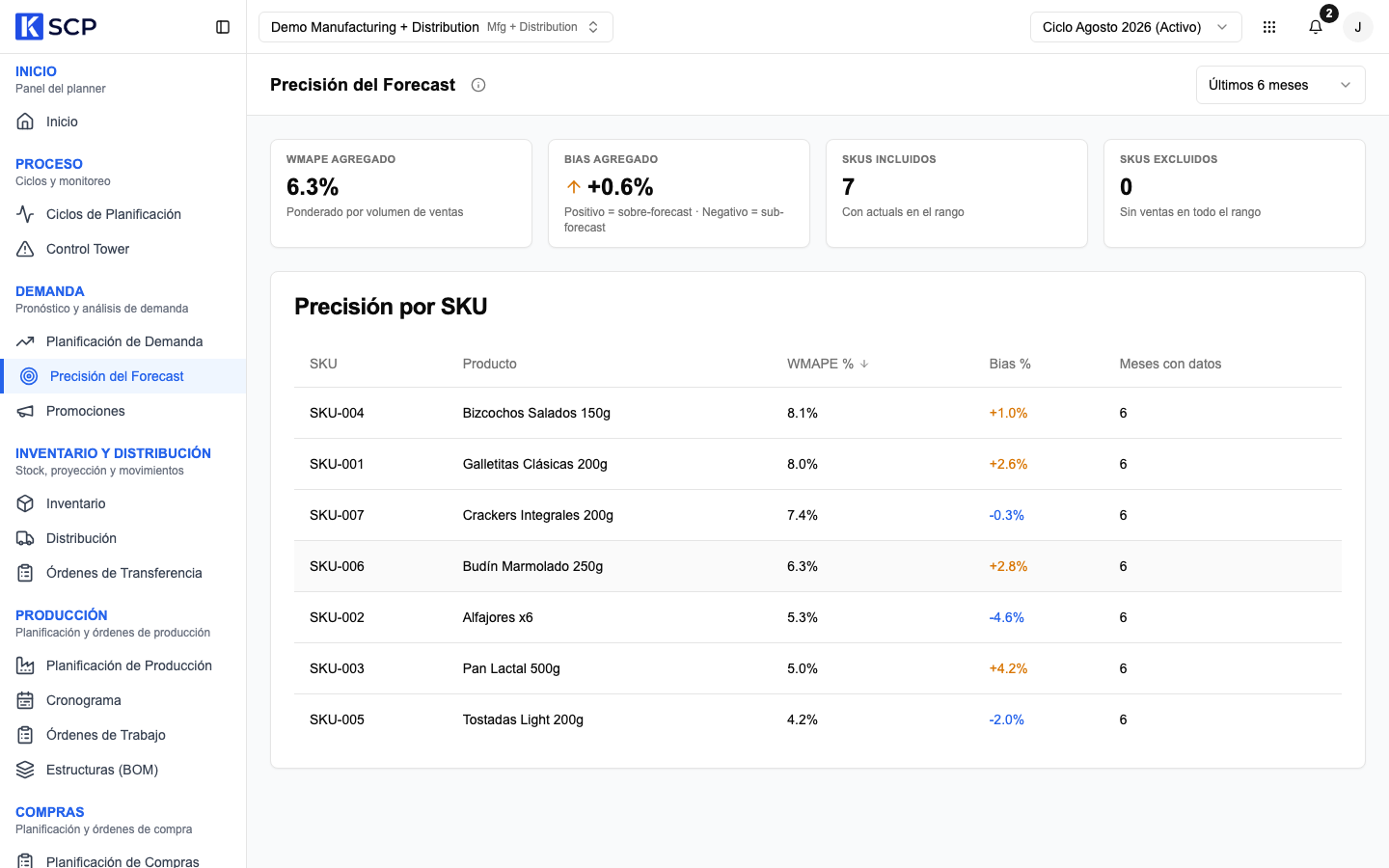The width and height of the screenshot is (1389, 868).
Task: Navigate to Control Tower
Action: (x=123, y=249)
